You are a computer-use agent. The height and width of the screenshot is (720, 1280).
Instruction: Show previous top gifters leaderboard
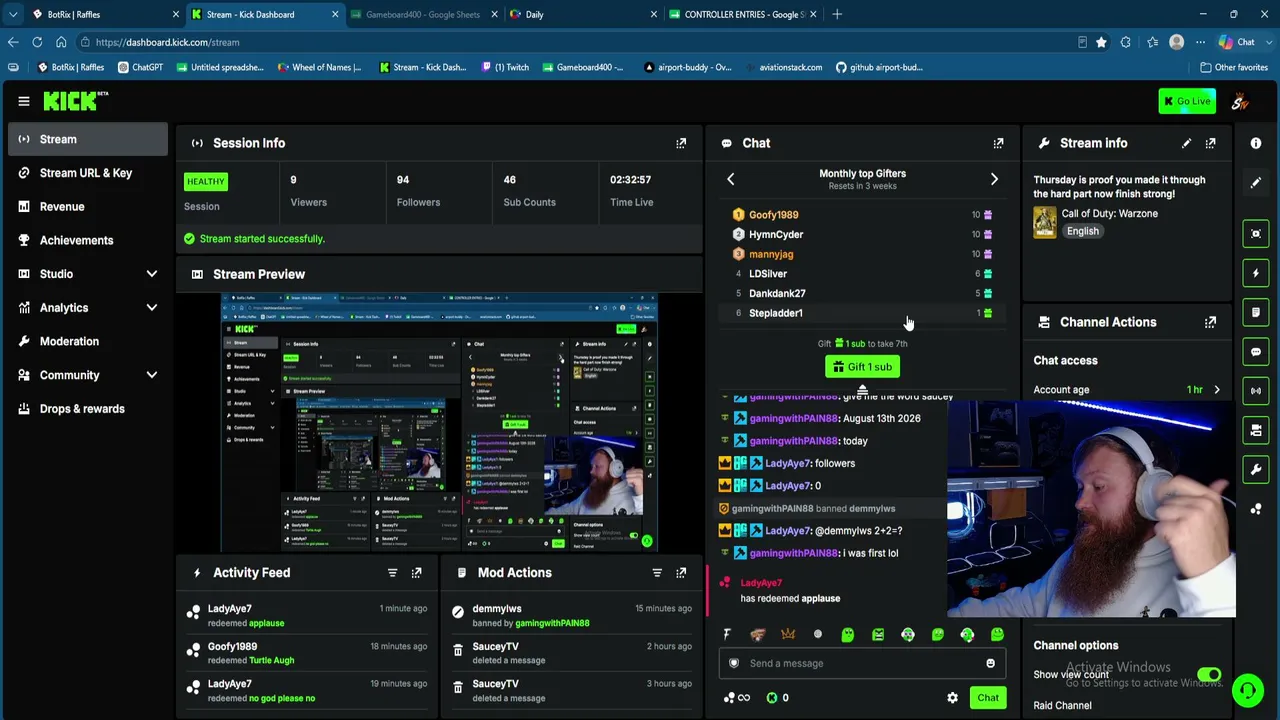pos(730,179)
